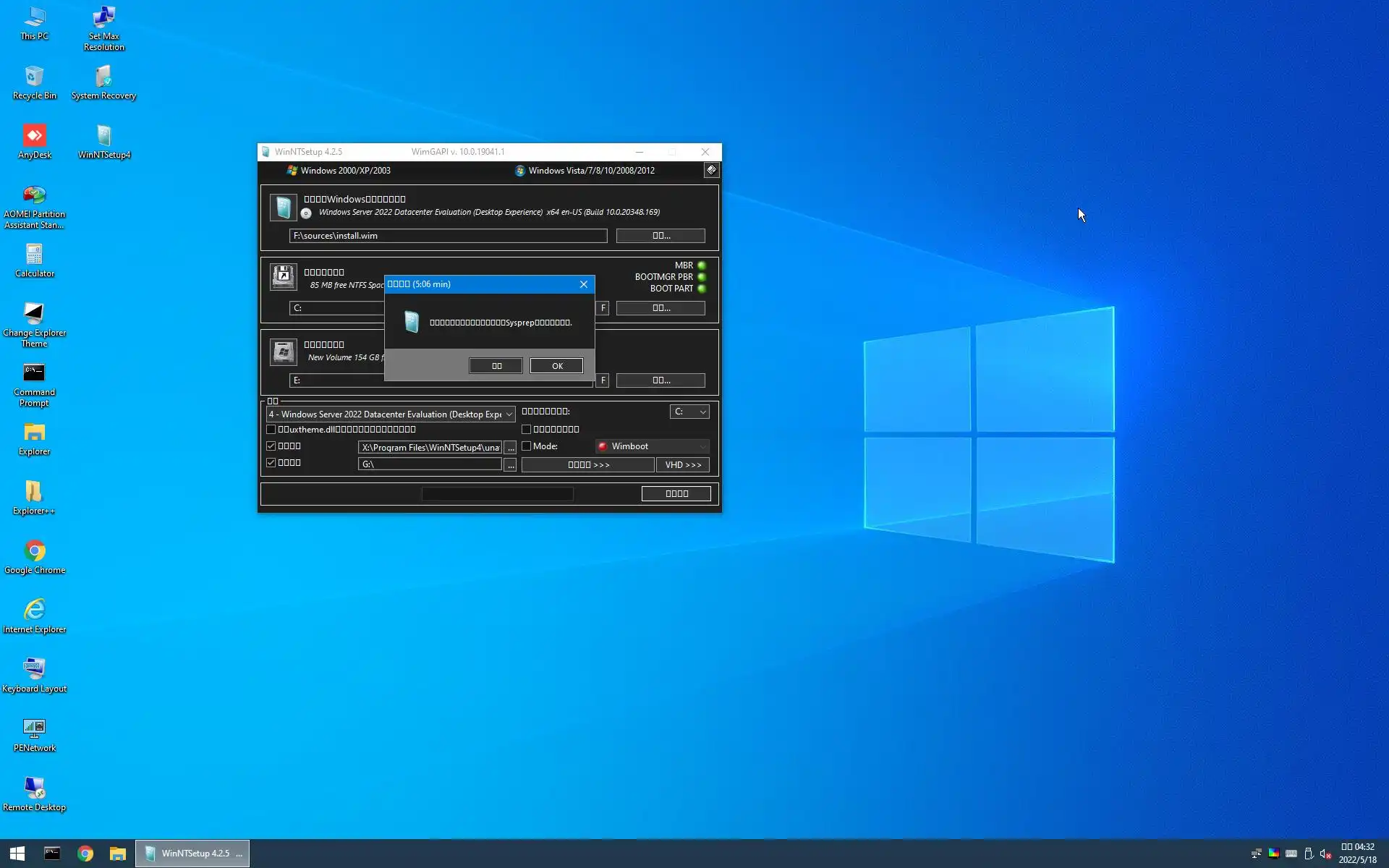The width and height of the screenshot is (1389, 868).
Task: Click the VHD >>> button
Action: pyautogui.click(x=683, y=465)
